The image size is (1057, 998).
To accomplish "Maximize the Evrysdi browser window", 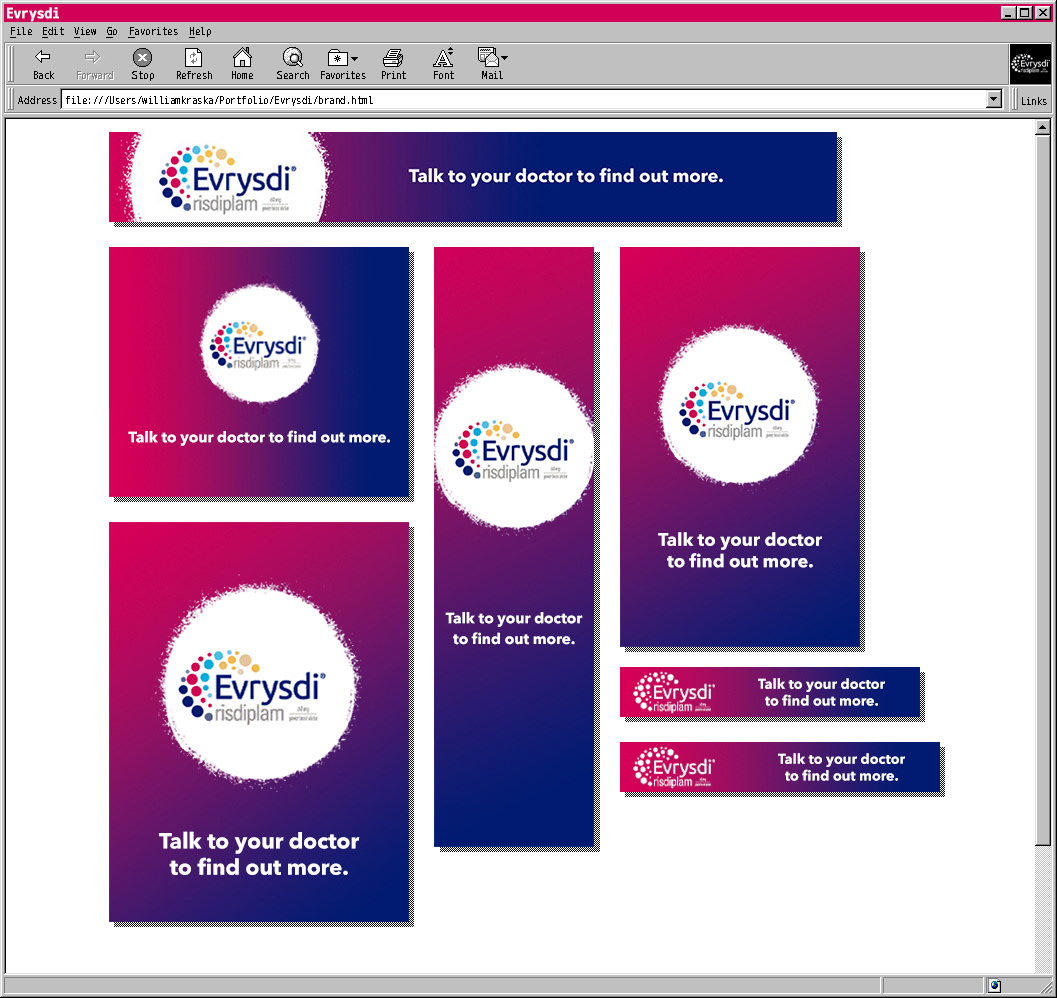I will [x=1024, y=12].
